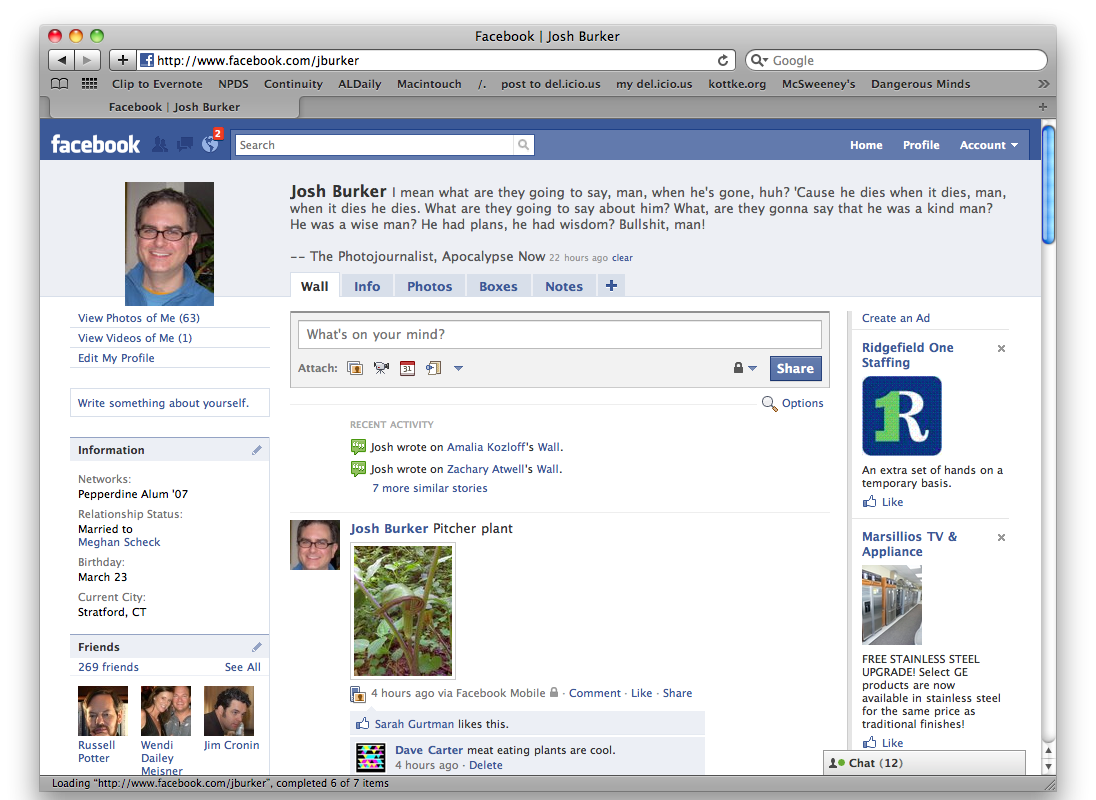Click the Facebook Search field
The width and height of the screenshot is (1096, 800).
point(375,145)
